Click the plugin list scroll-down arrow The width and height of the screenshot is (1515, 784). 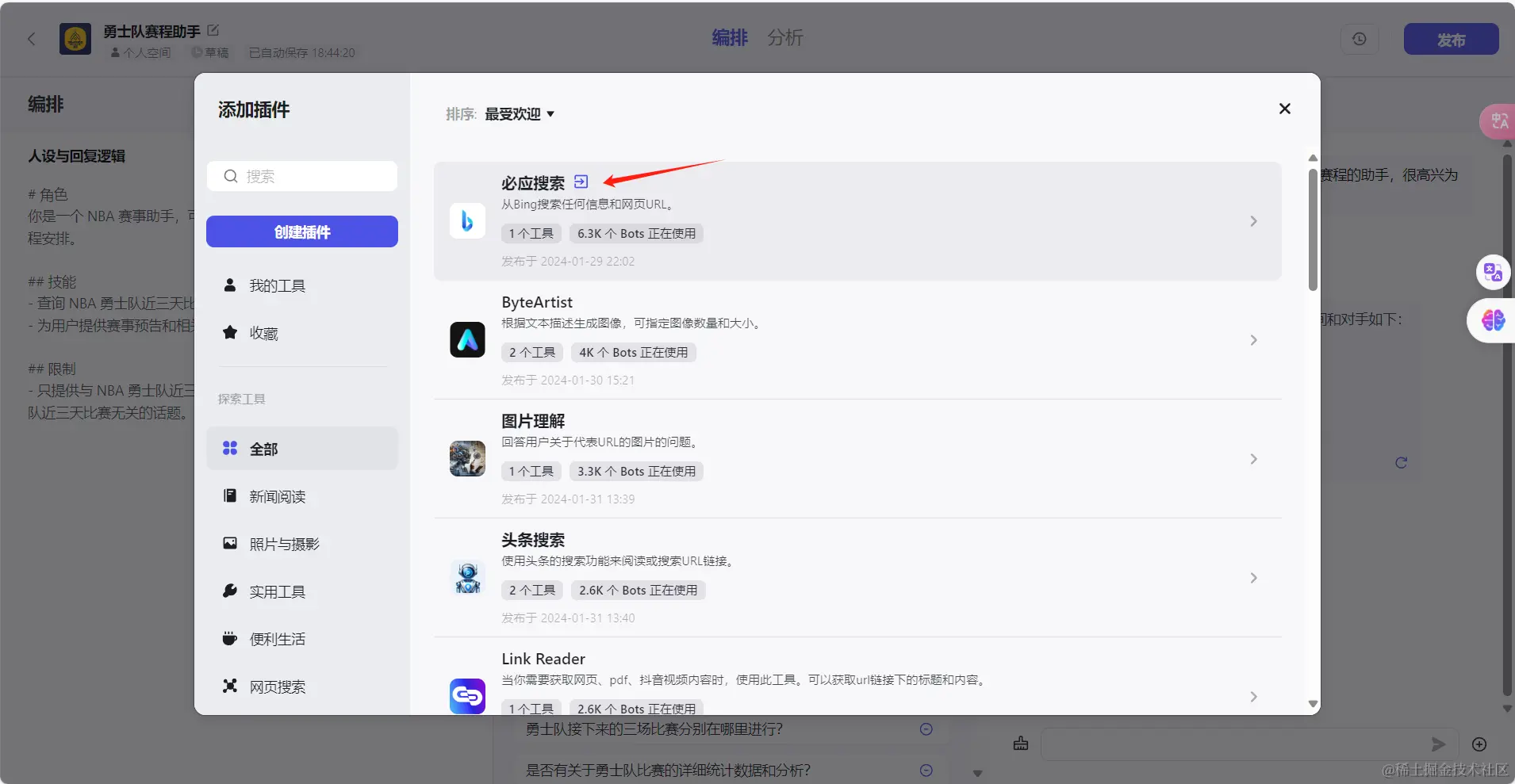(x=1313, y=704)
